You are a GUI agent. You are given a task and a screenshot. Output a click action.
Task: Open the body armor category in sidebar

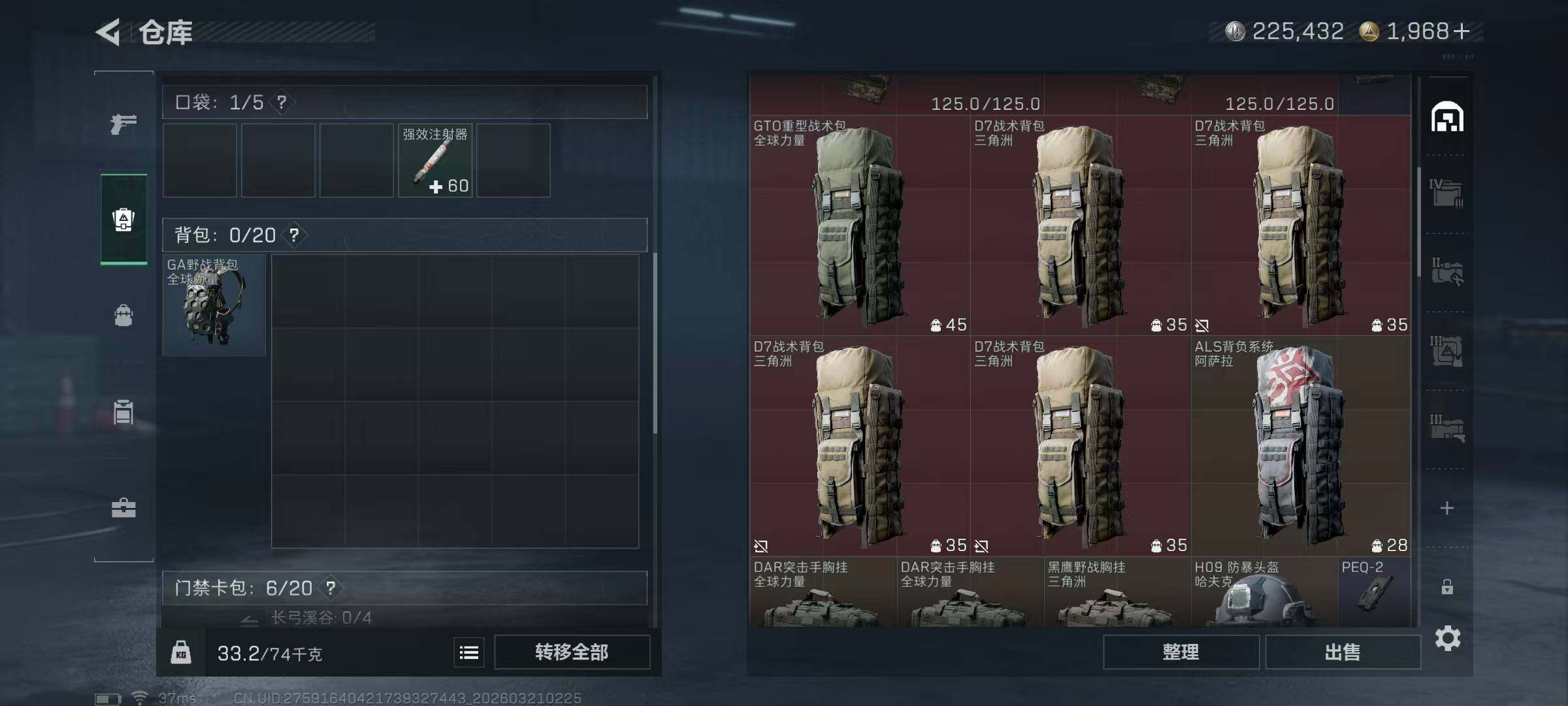[x=123, y=412]
